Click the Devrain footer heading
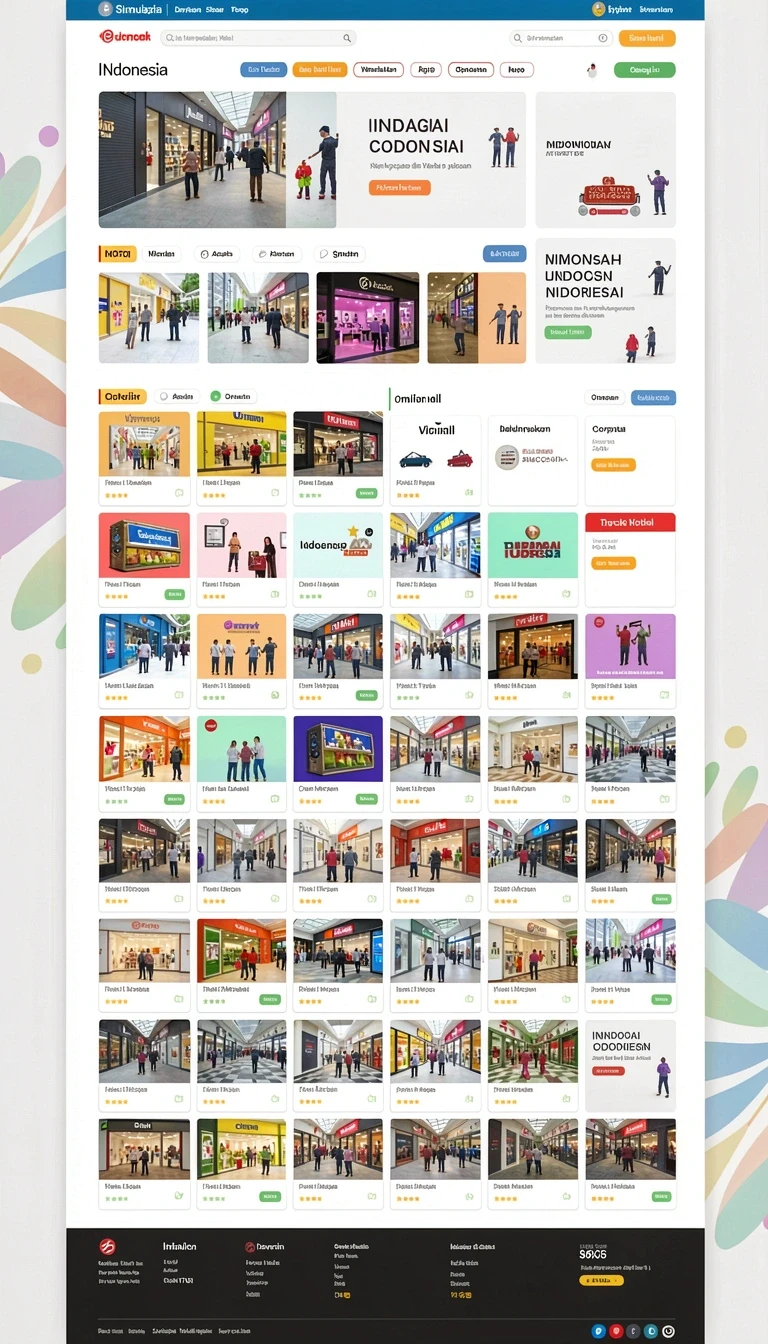Image resolution: width=768 pixels, height=1344 pixels. tap(270, 1246)
